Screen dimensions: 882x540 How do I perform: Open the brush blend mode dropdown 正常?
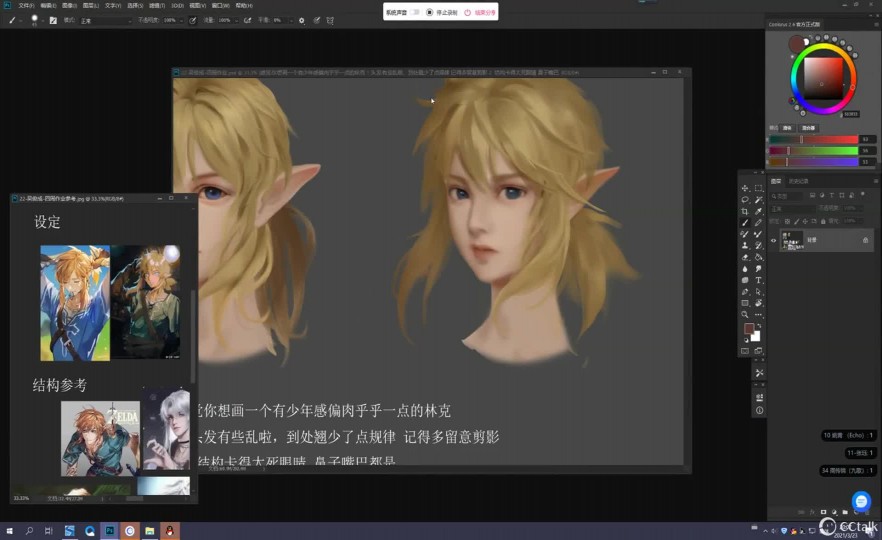click(105, 21)
